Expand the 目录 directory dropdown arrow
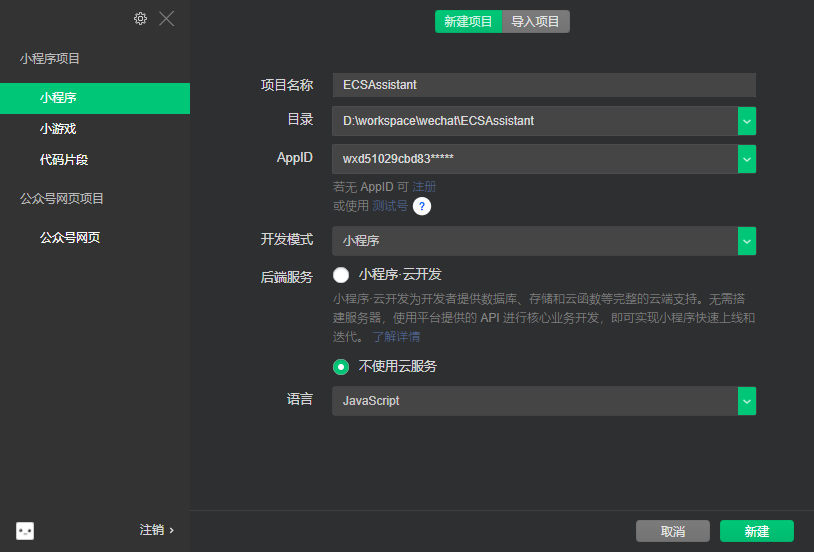 747,121
